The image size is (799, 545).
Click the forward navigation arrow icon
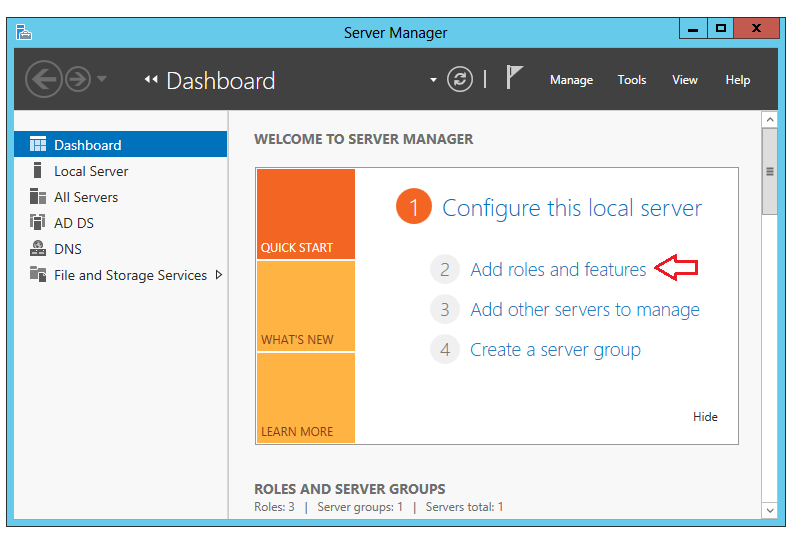(x=78, y=79)
